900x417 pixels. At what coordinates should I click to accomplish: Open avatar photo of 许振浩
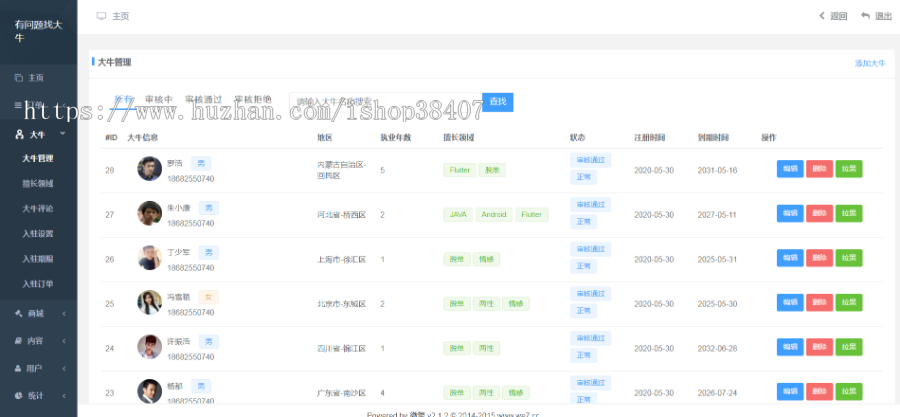[149, 347]
